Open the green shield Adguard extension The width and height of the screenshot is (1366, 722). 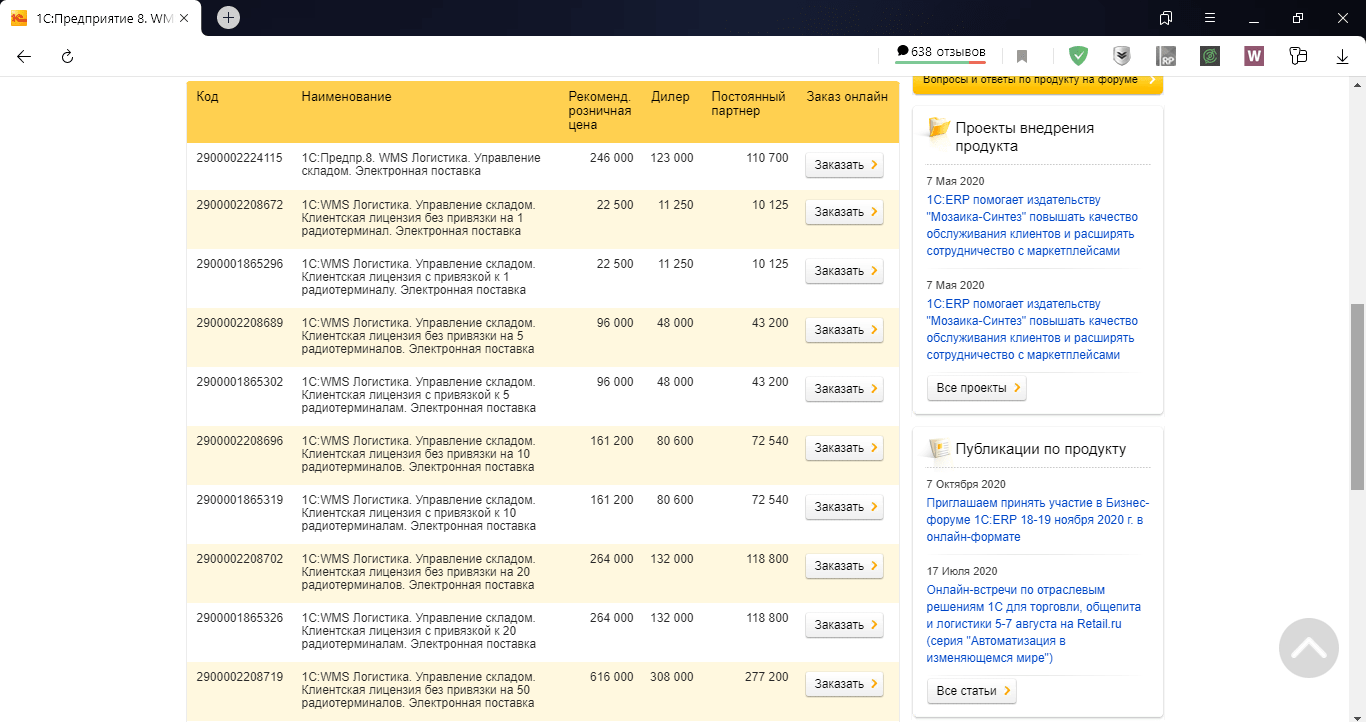[1078, 56]
